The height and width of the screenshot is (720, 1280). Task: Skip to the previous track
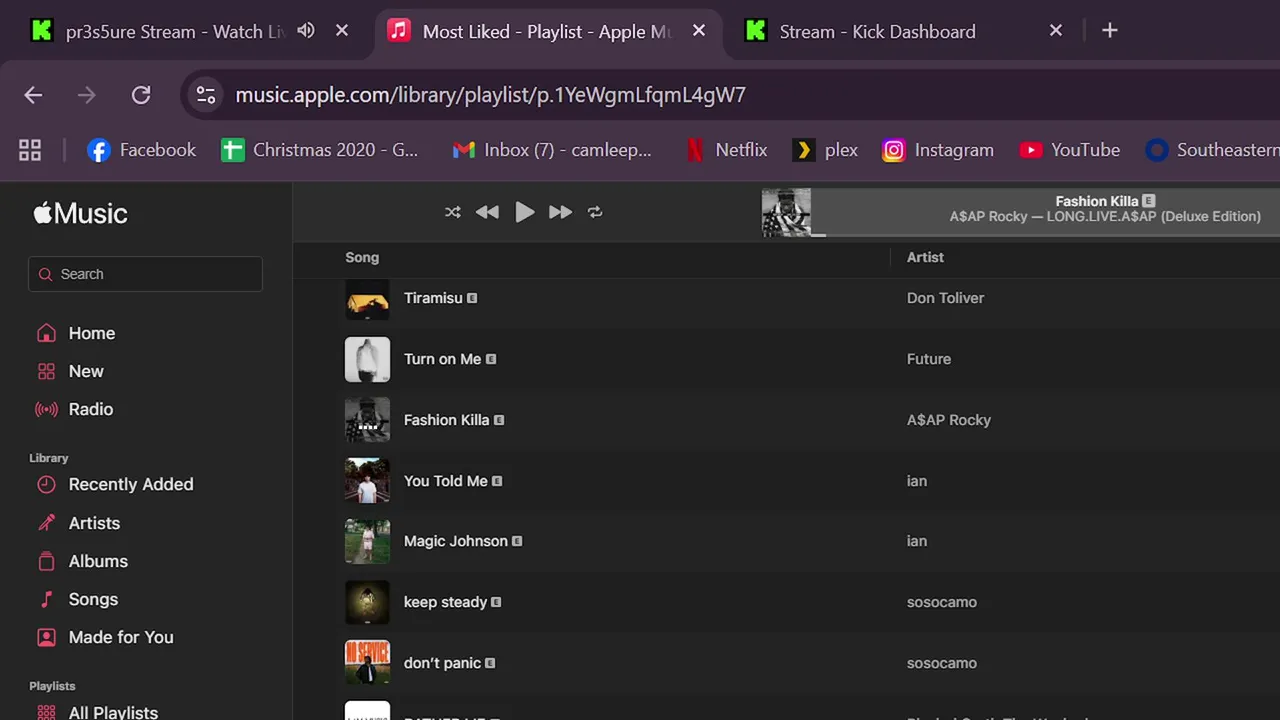[487, 212]
